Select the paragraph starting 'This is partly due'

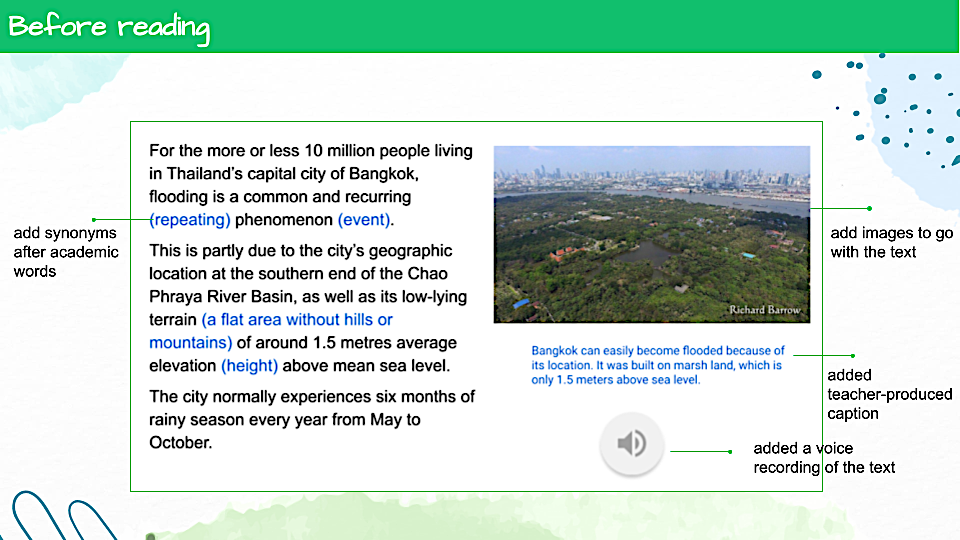tap(309, 308)
